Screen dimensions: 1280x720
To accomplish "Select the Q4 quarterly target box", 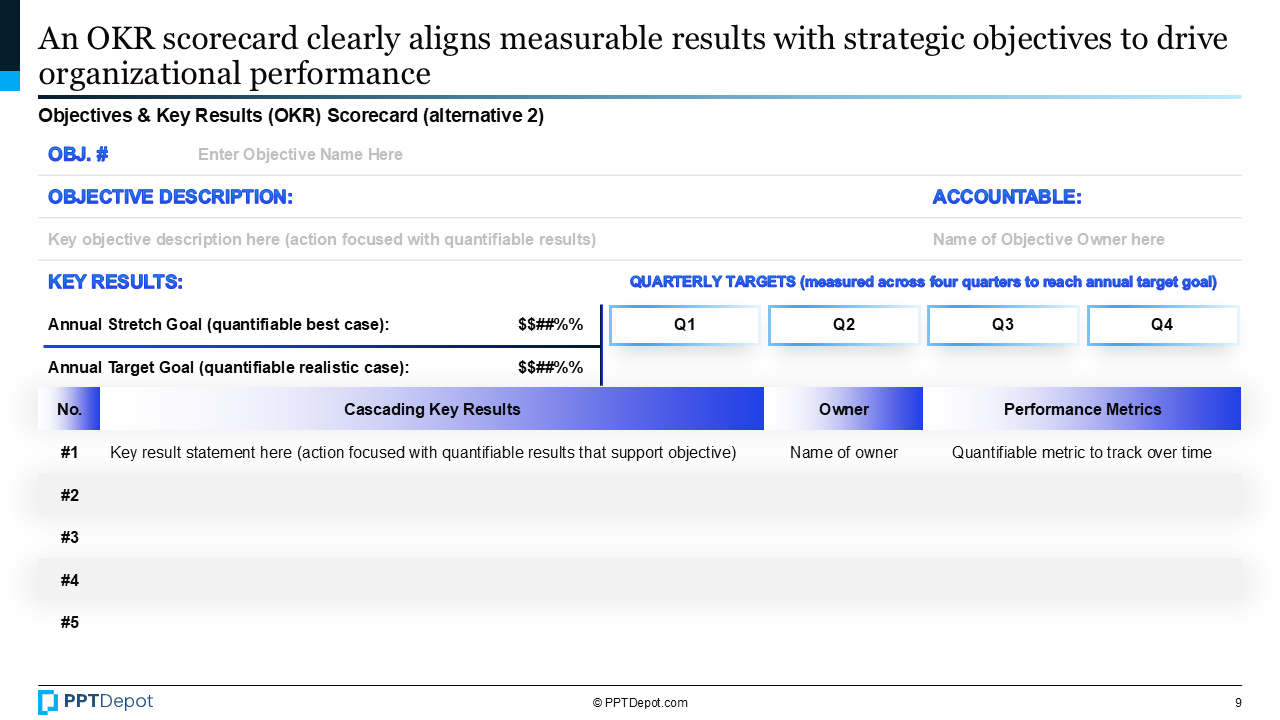I will coord(1162,325).
